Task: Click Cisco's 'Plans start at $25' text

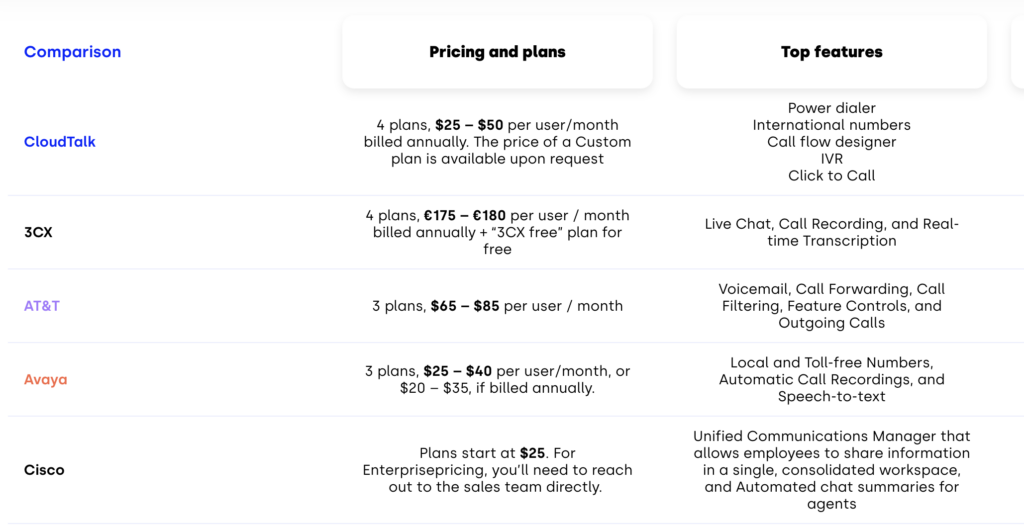Action: coord(497,453)
